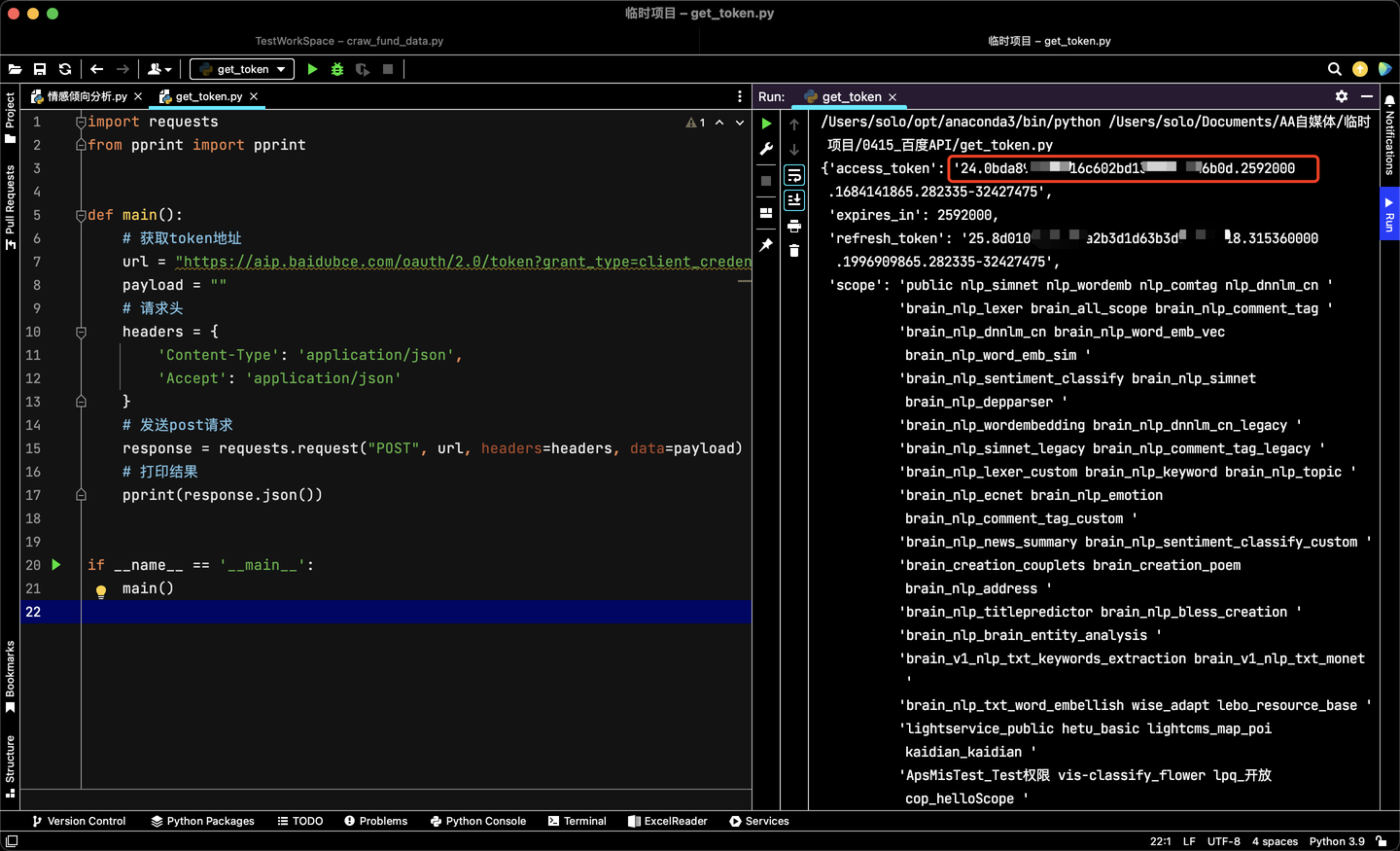This screenshot has height=851, width=1400.
Task: Open Structure side panel
Action: click(x=10, y=766)
